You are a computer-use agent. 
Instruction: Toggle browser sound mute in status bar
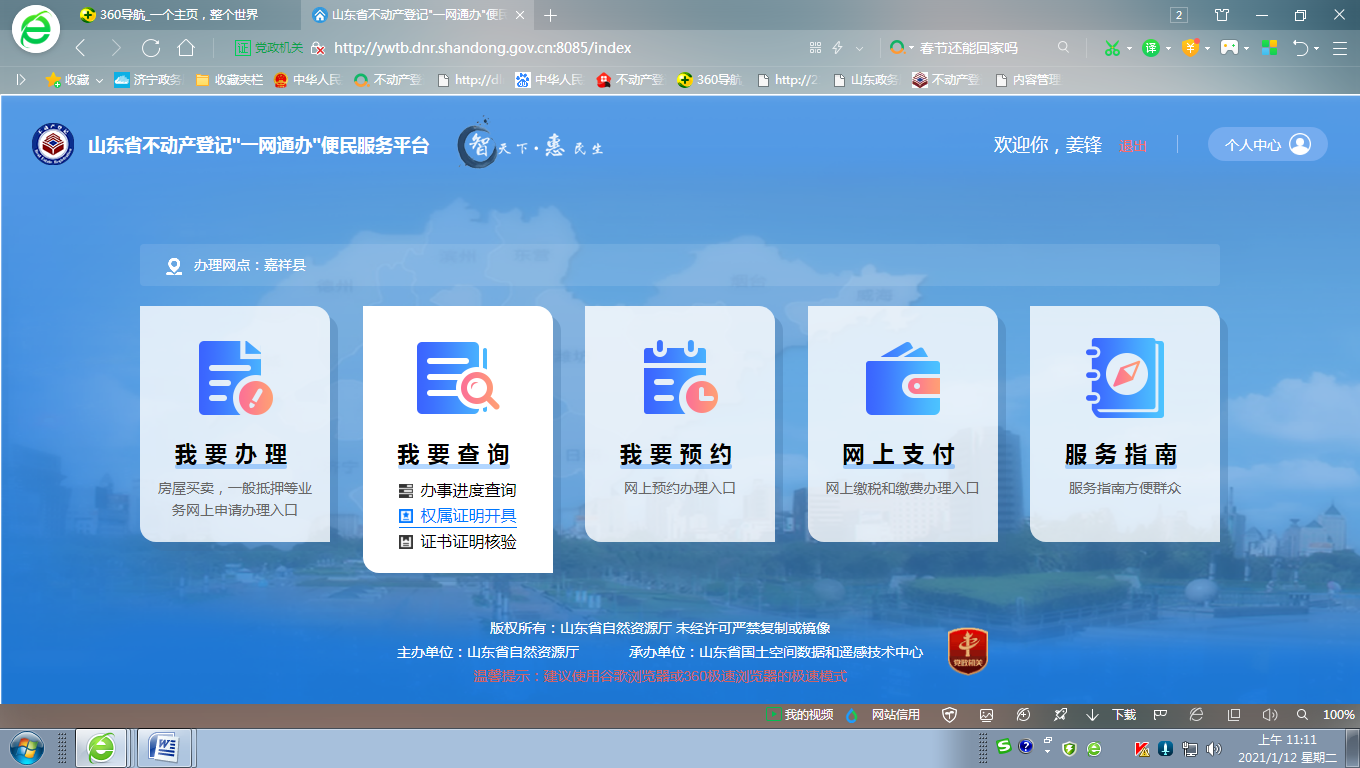pyautogui.click(x=1270, y=715)
